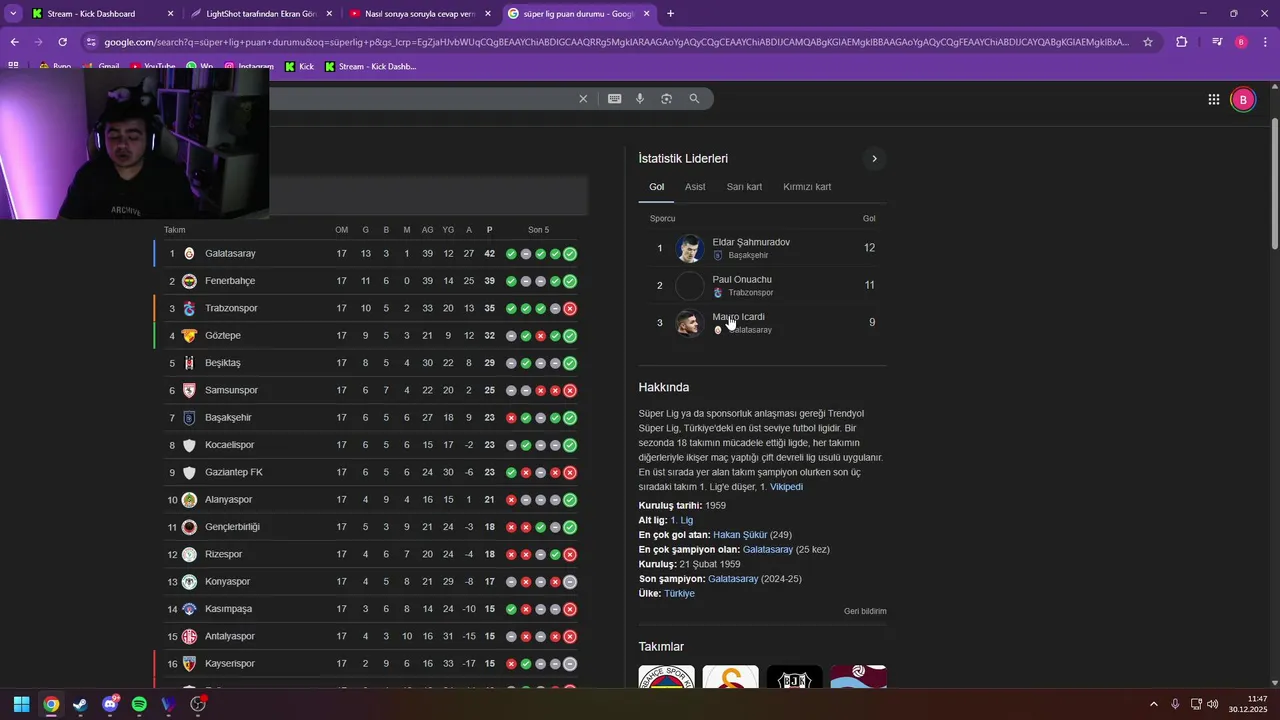Clear the search box text
The height and width of the screenshot is (720, 1280).
coord(583,99)
